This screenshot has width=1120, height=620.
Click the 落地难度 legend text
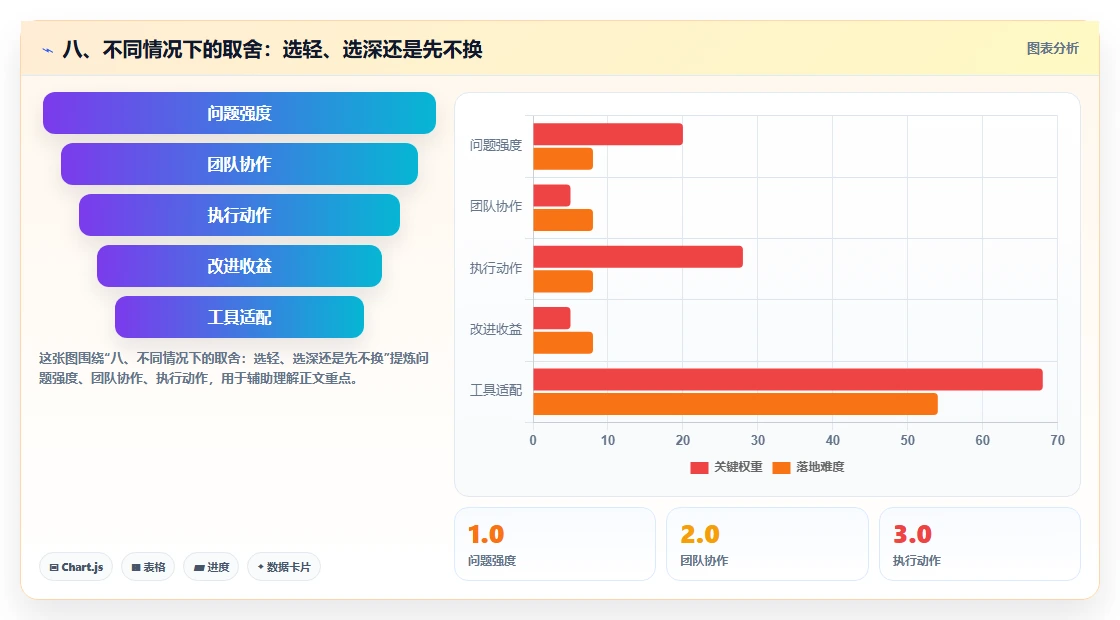pyautogui.click(x=820, y=467)
